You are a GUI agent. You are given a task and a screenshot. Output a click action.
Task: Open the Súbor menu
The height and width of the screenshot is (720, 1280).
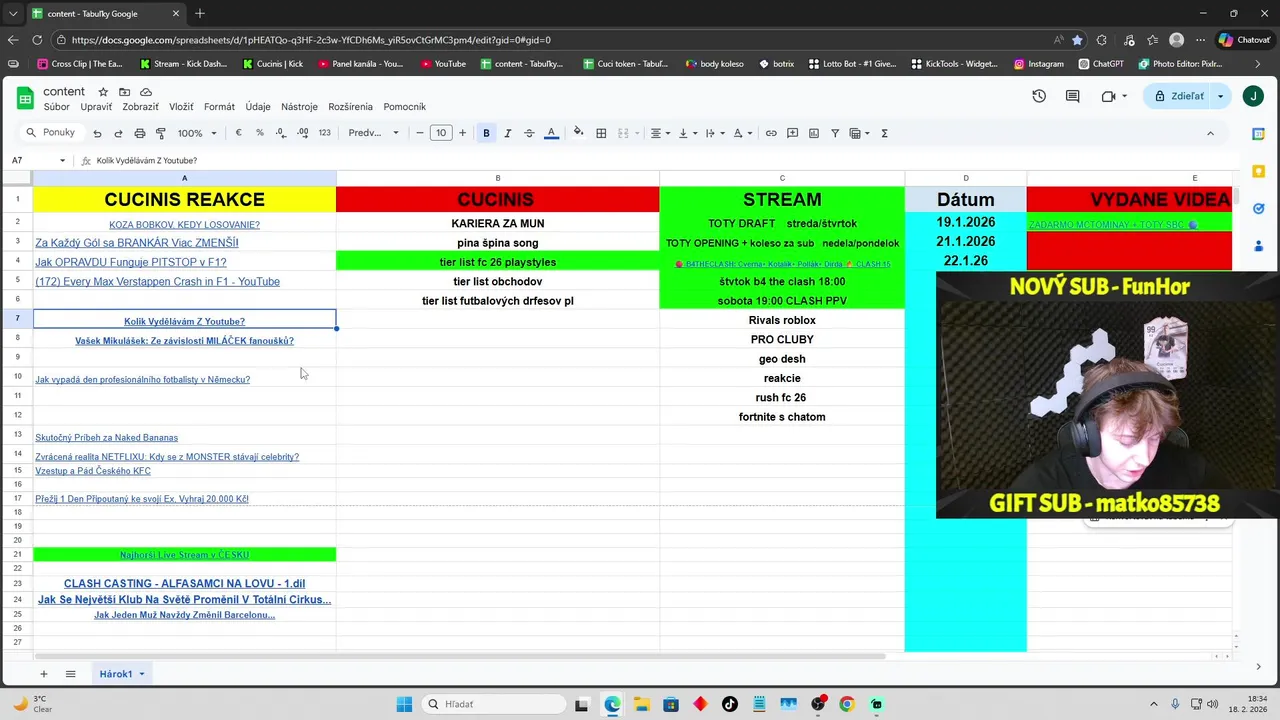[x=56, y=107]
